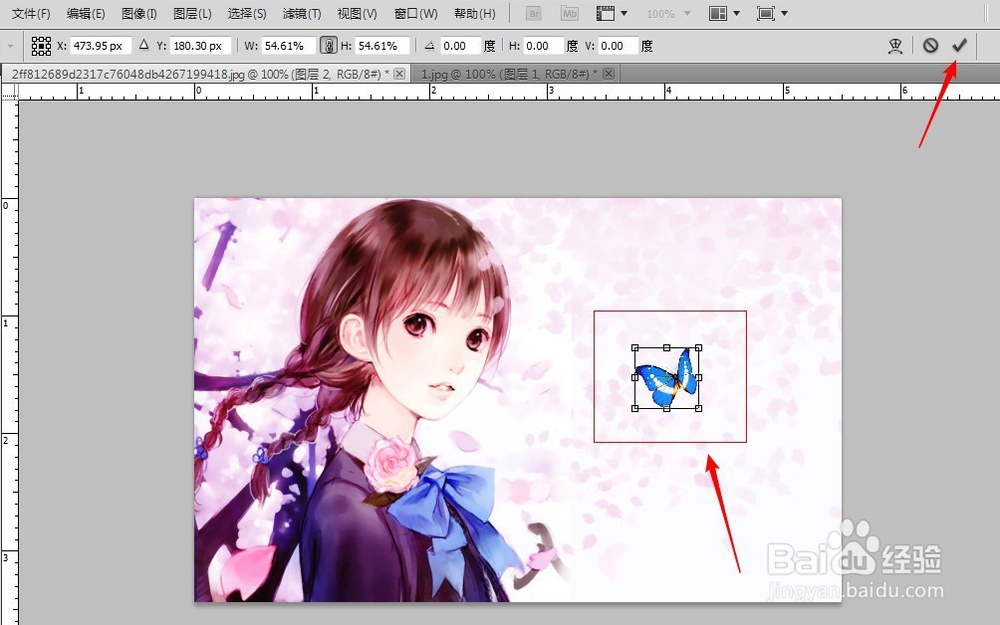1000x625 pixels.
Task: Switch to warp mode icon
Action: [x=895, y=46]
